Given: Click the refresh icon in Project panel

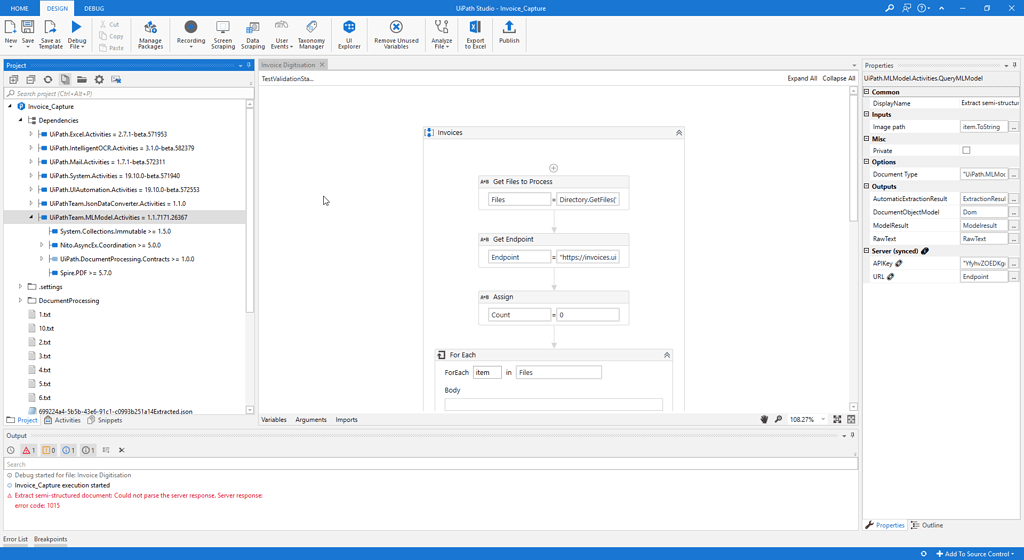Looking at the screenshot, I should pyautogui.click(x=48, y=80).
